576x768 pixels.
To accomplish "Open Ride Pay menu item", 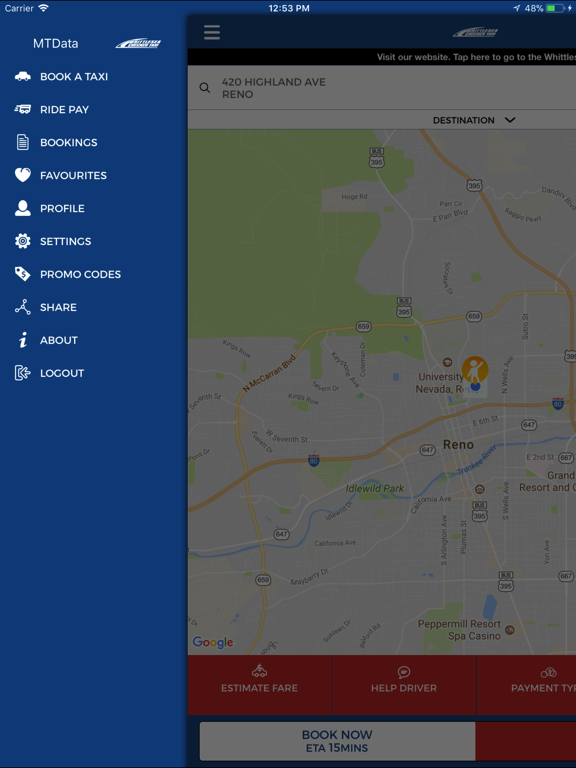I will [93, 109].
